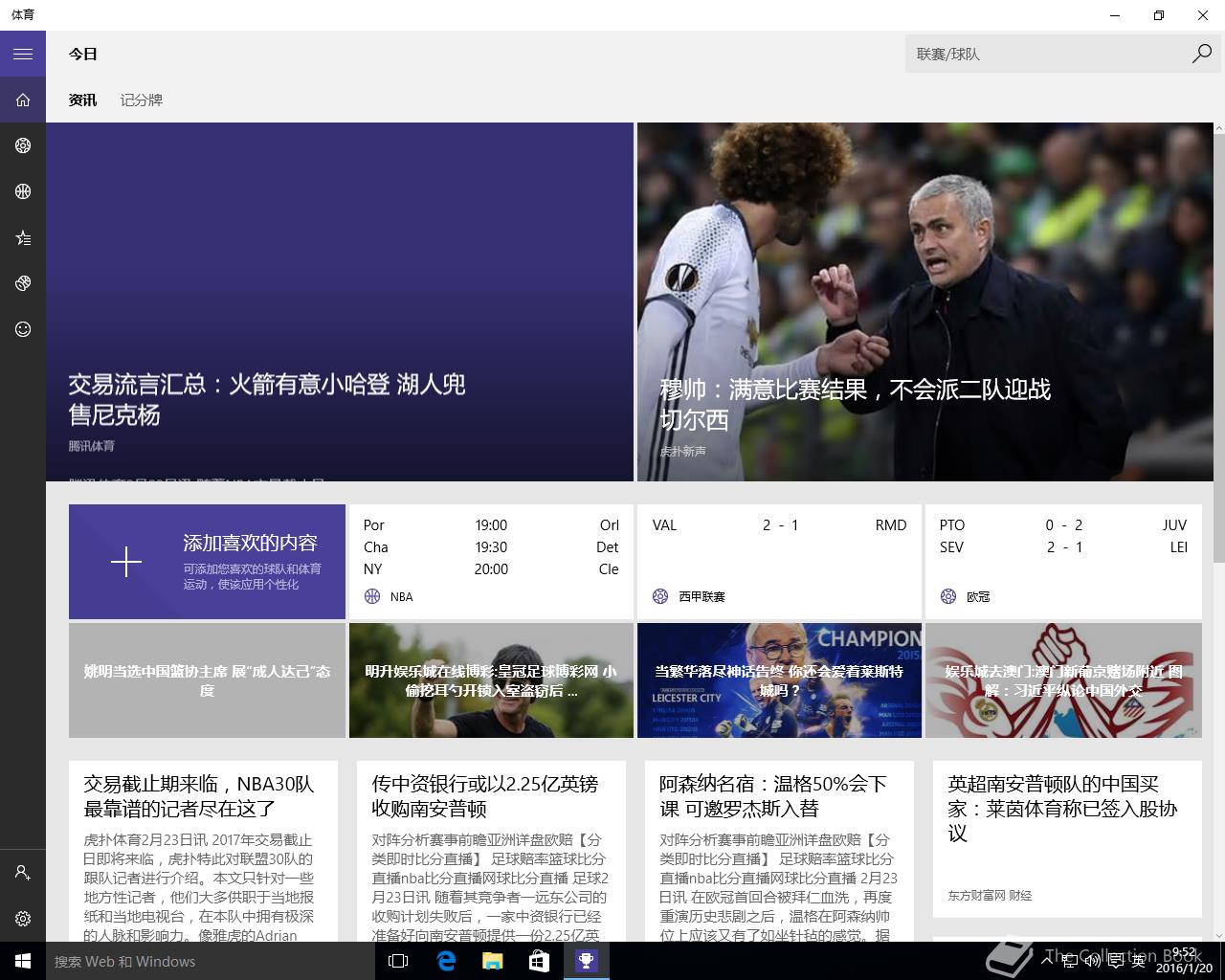Open headline 穆帅：满意比赛结果
Screen dimensions: 1225x980
tap(856, 404)
